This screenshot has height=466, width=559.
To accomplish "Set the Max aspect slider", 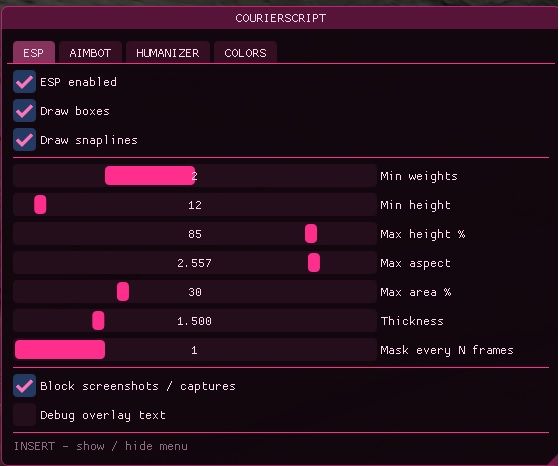I will (x=195, y=262).
